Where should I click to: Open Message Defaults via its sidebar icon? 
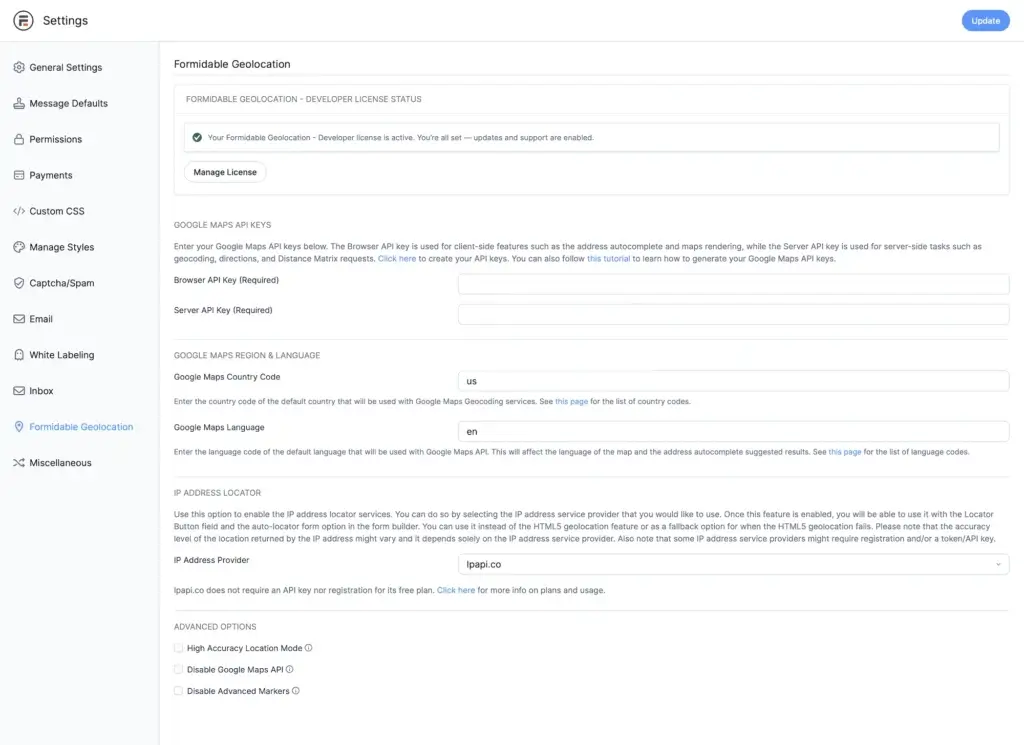pyautogui.click(x=18, y=103)
